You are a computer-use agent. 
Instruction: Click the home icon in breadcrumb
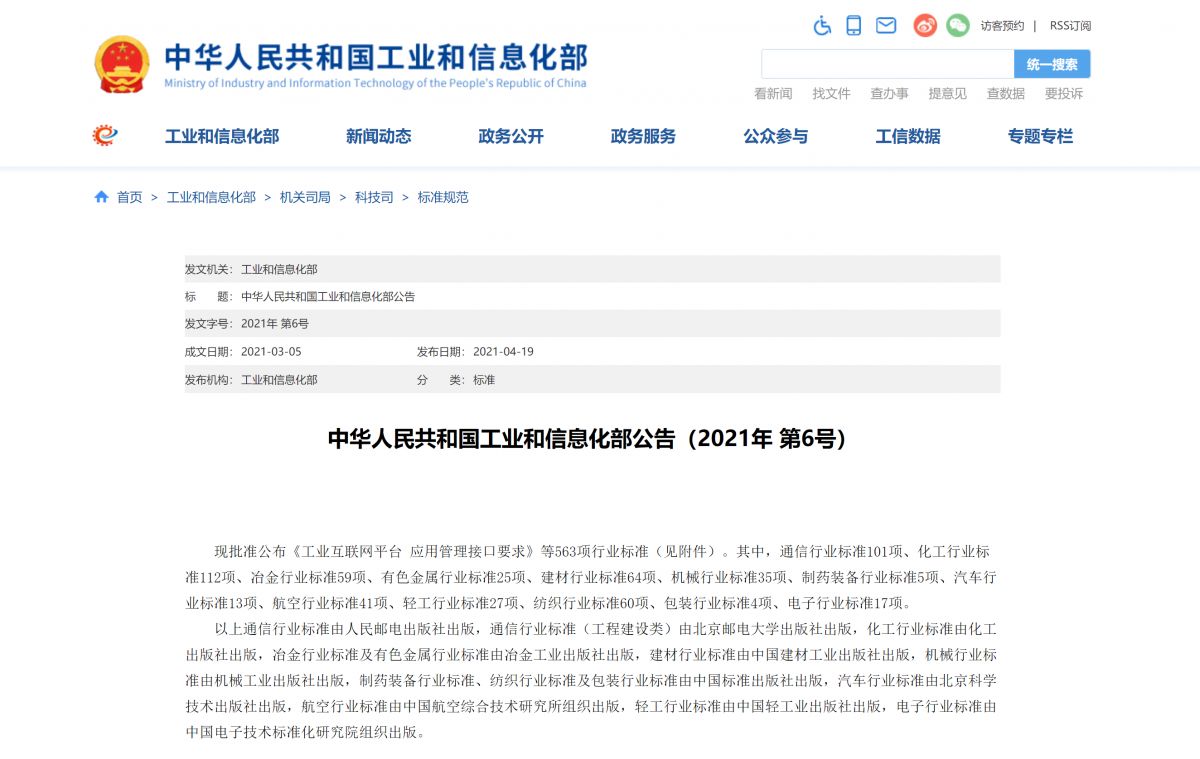(101, 197)
